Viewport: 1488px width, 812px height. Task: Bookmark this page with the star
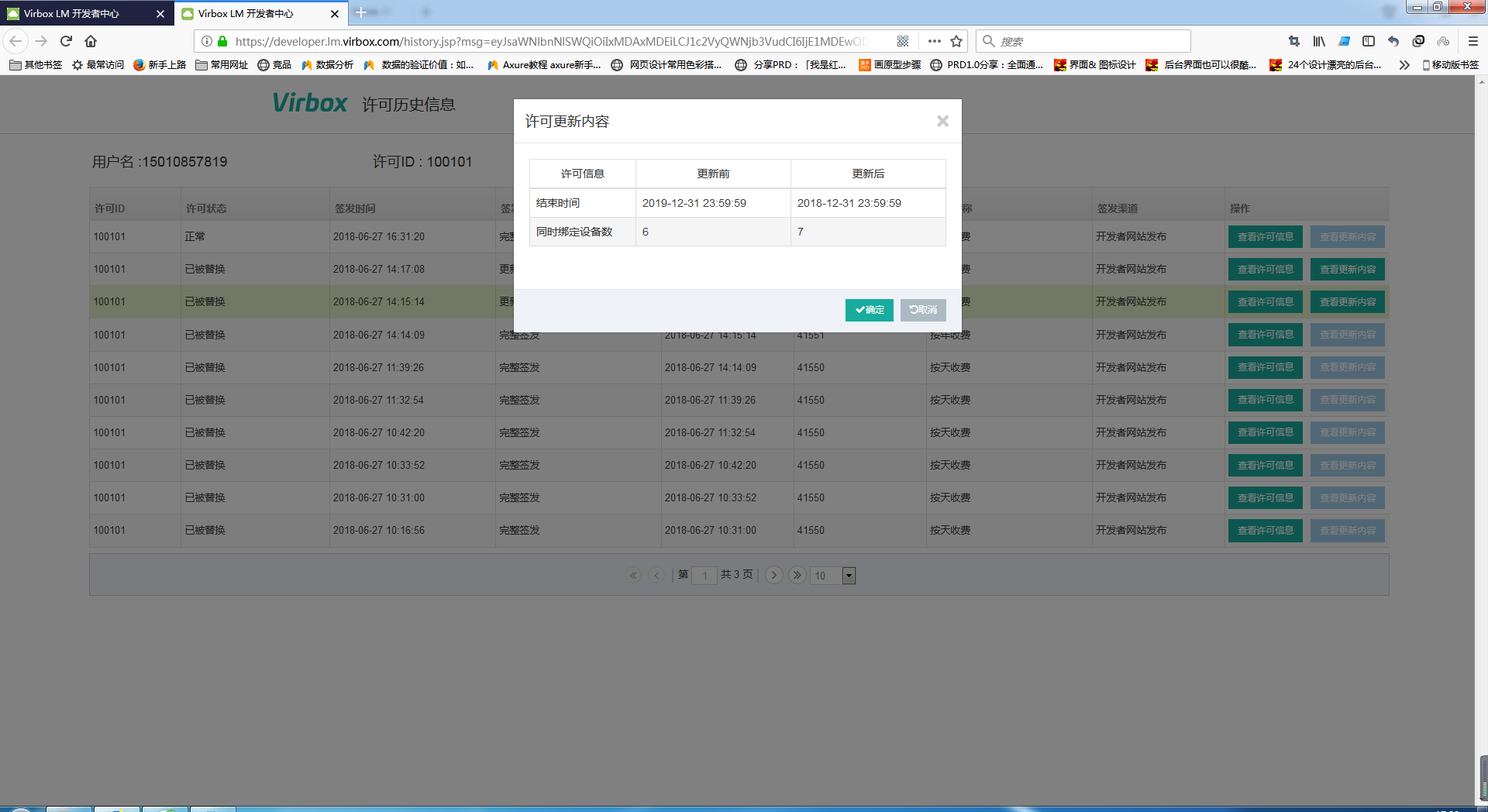pyautogui.click(x=956, y=41)
